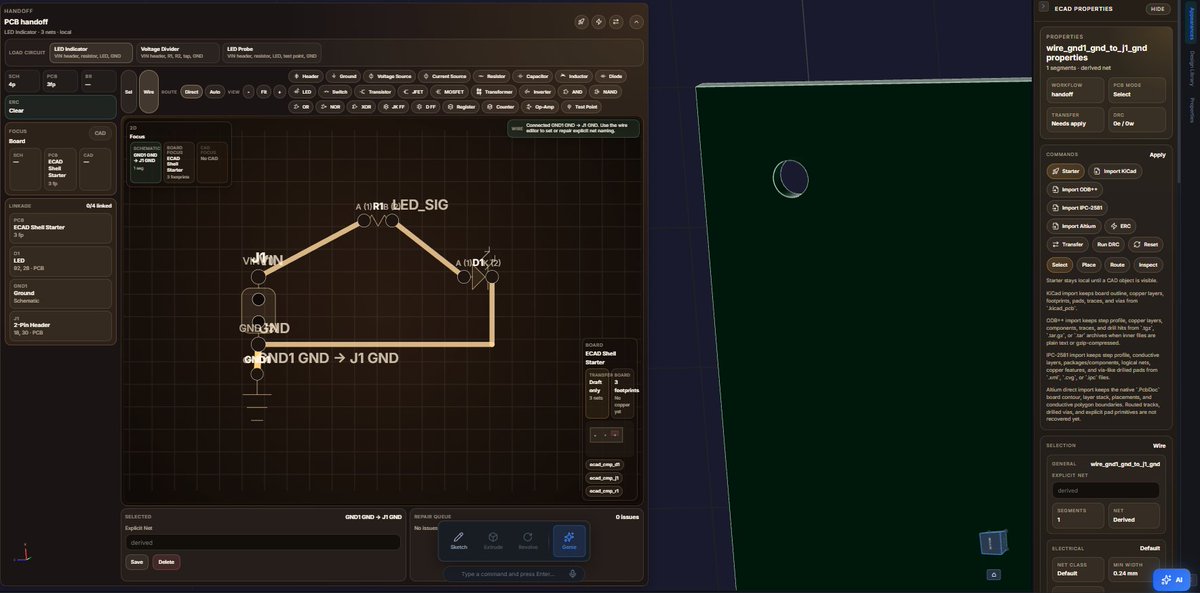
Task: Activate the Wire tool
Action: coord(148,91)
